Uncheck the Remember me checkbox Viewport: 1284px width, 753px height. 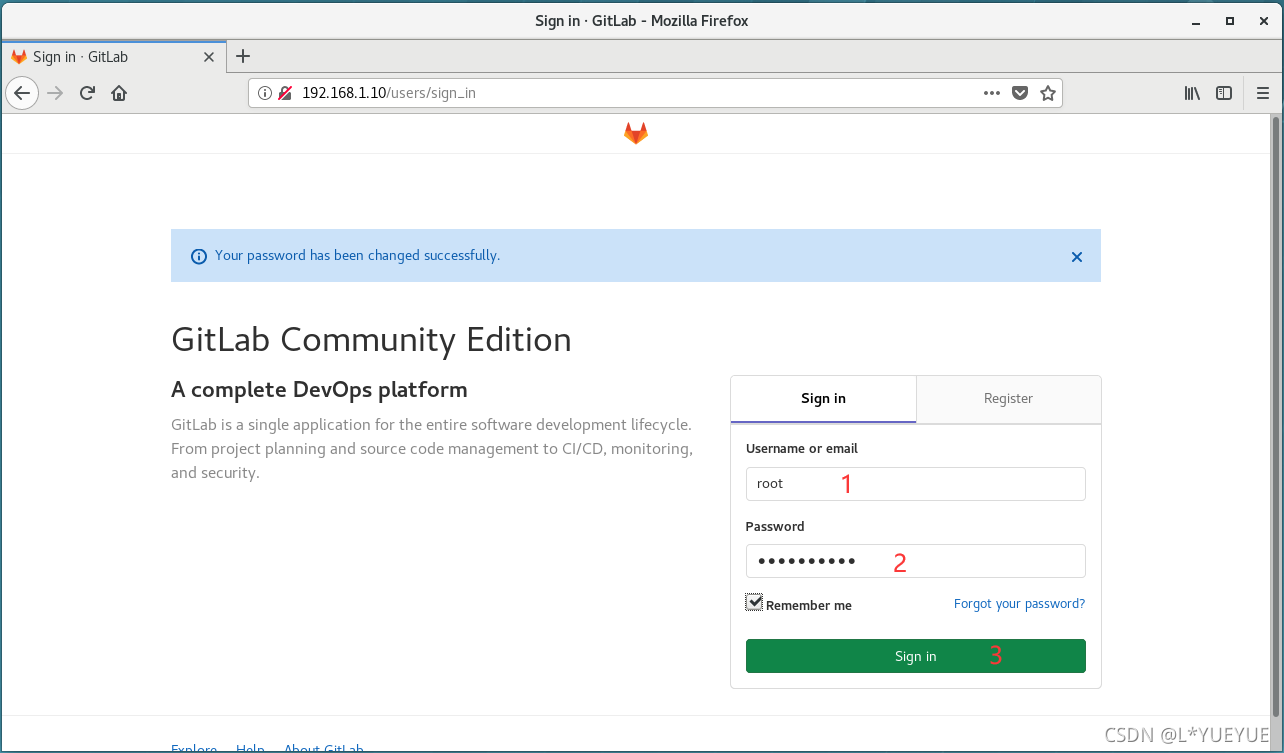[754, 602]
